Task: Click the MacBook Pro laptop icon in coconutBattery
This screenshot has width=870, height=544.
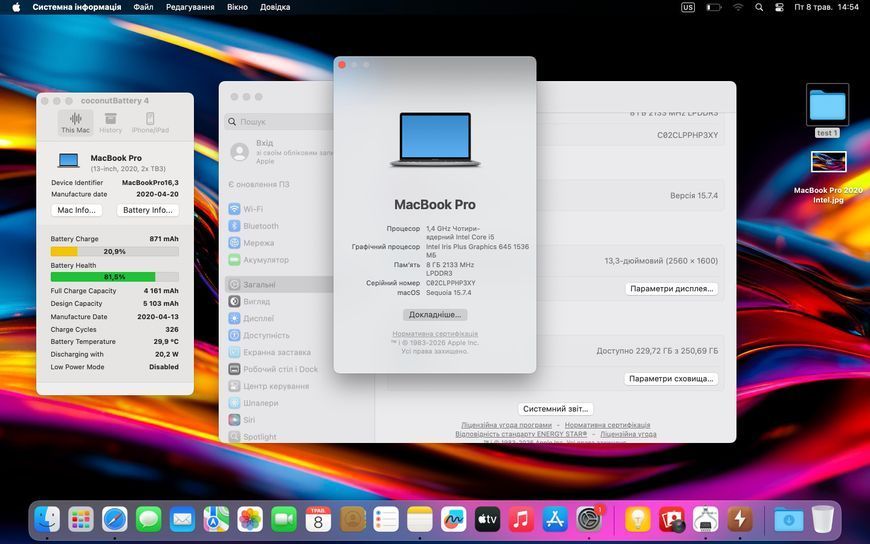Action: point(69,161)
